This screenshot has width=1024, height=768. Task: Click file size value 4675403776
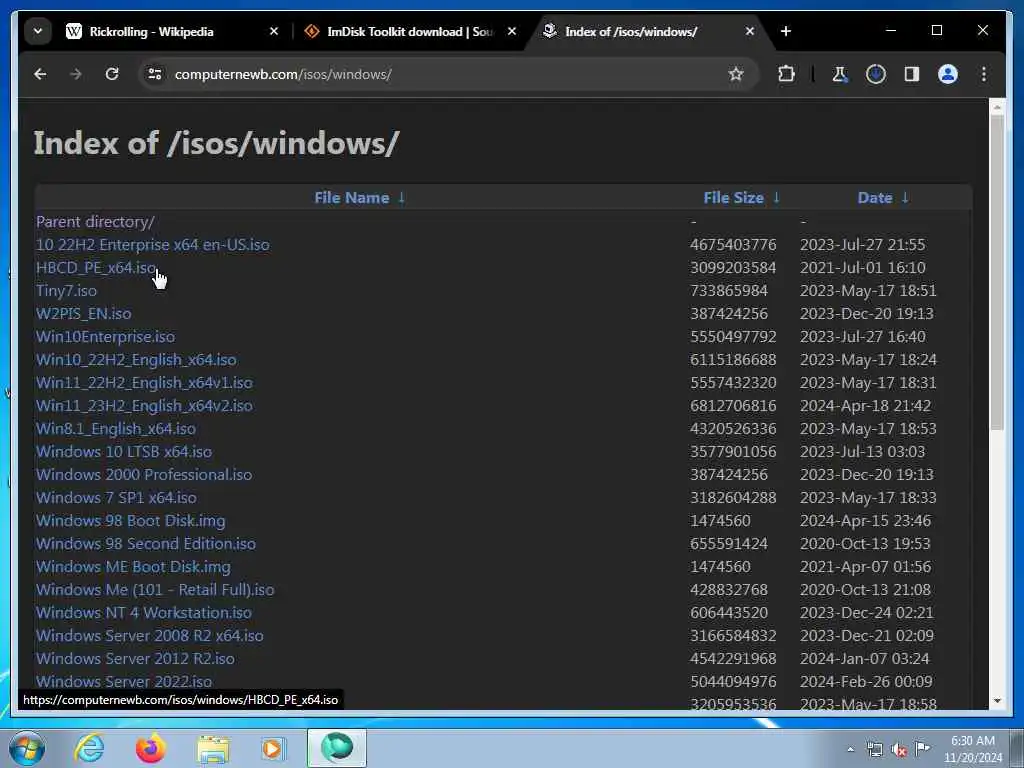(733, 245)
